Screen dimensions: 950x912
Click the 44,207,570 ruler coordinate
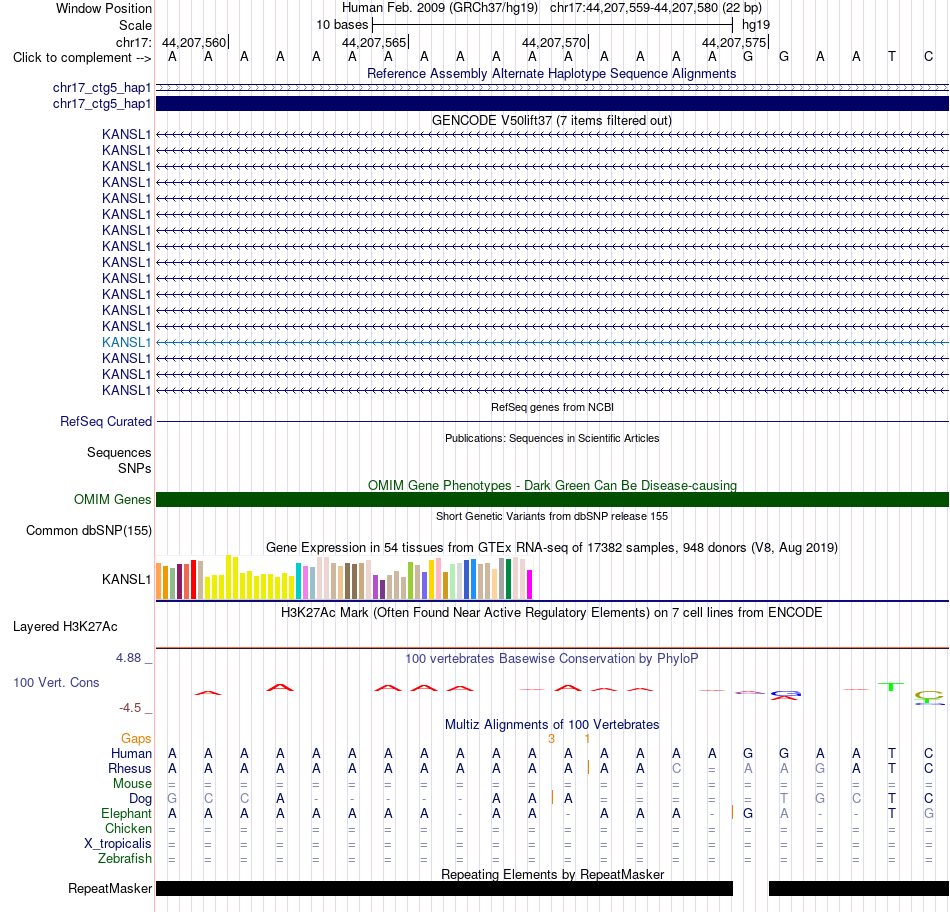[x=554, y=42]
